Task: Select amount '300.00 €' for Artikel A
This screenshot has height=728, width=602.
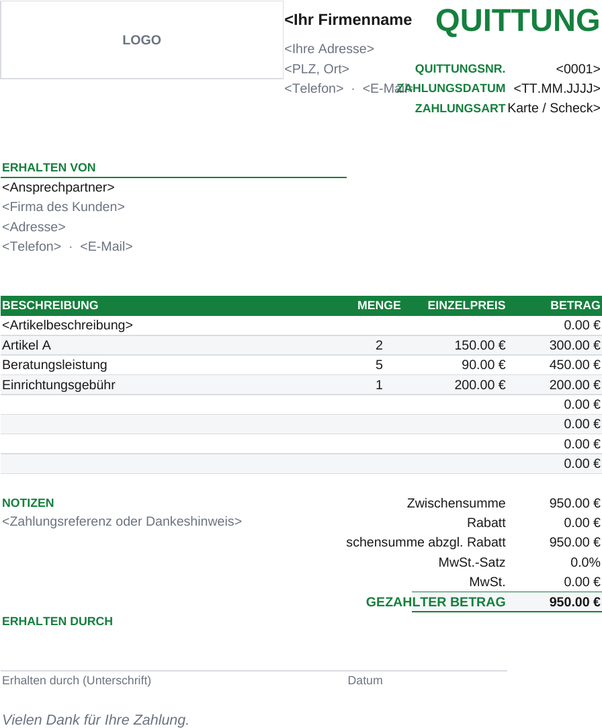Action: pyautogui.click(x=575, y=345)
